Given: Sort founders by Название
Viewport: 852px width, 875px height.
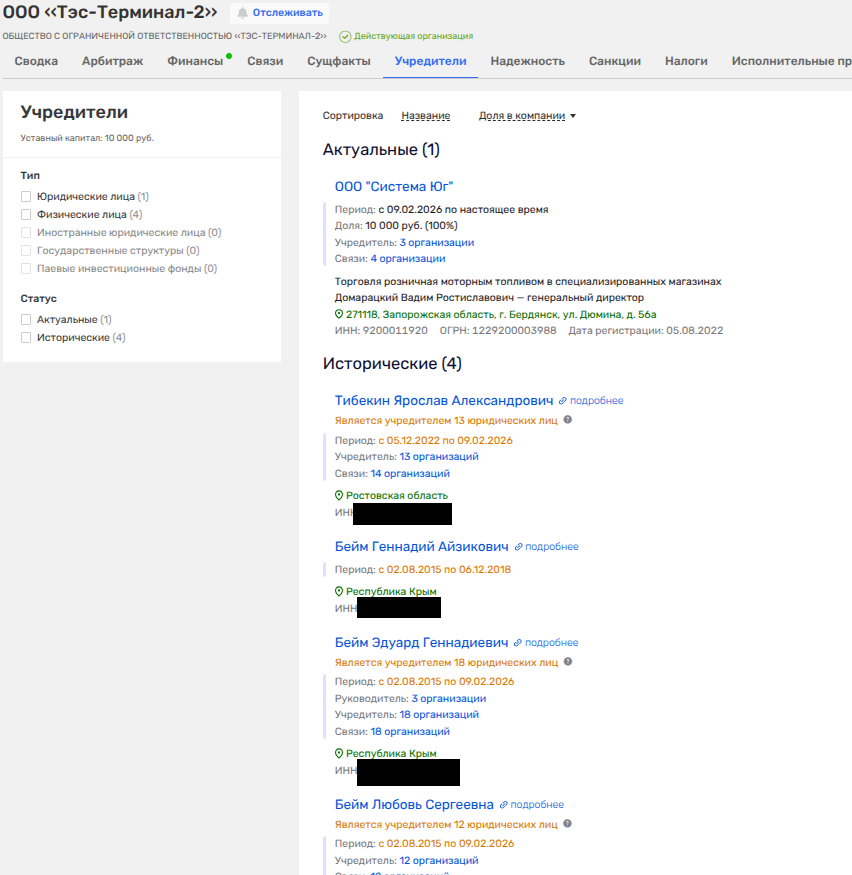Looking at the screenshot, I should pyautogui.click(x=425, y=116).
